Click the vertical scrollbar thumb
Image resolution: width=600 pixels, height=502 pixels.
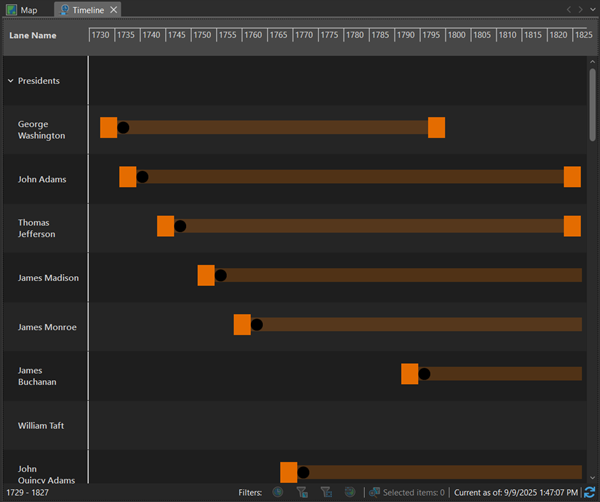[x=592, y=105]
